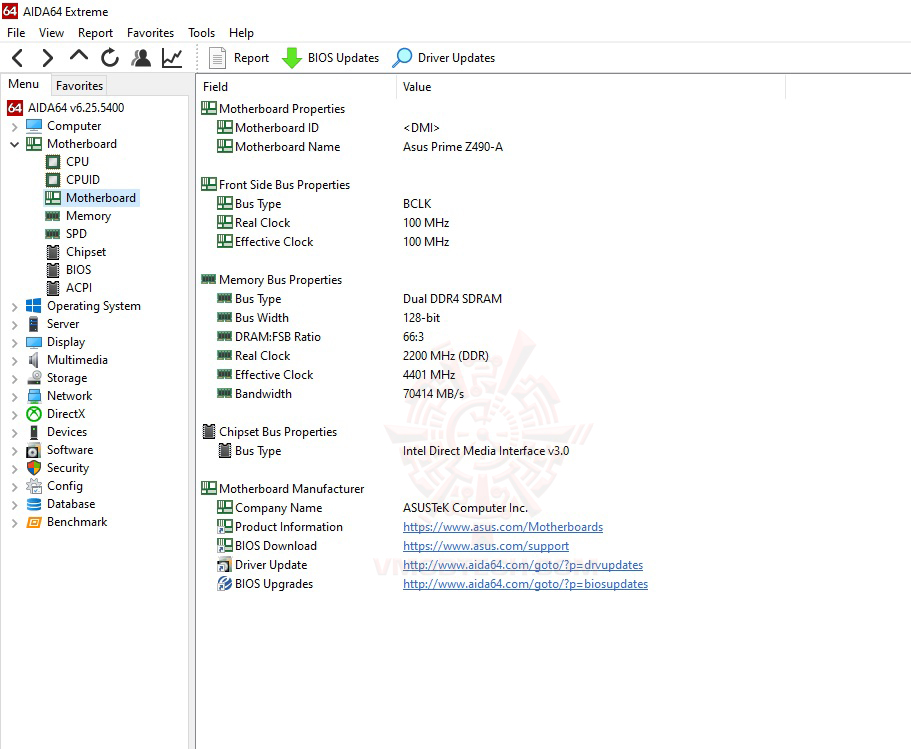The width and height of the screenshot is (911, 749).
Task: Select the SPD item in tree
Action: (x=76, y=234)
